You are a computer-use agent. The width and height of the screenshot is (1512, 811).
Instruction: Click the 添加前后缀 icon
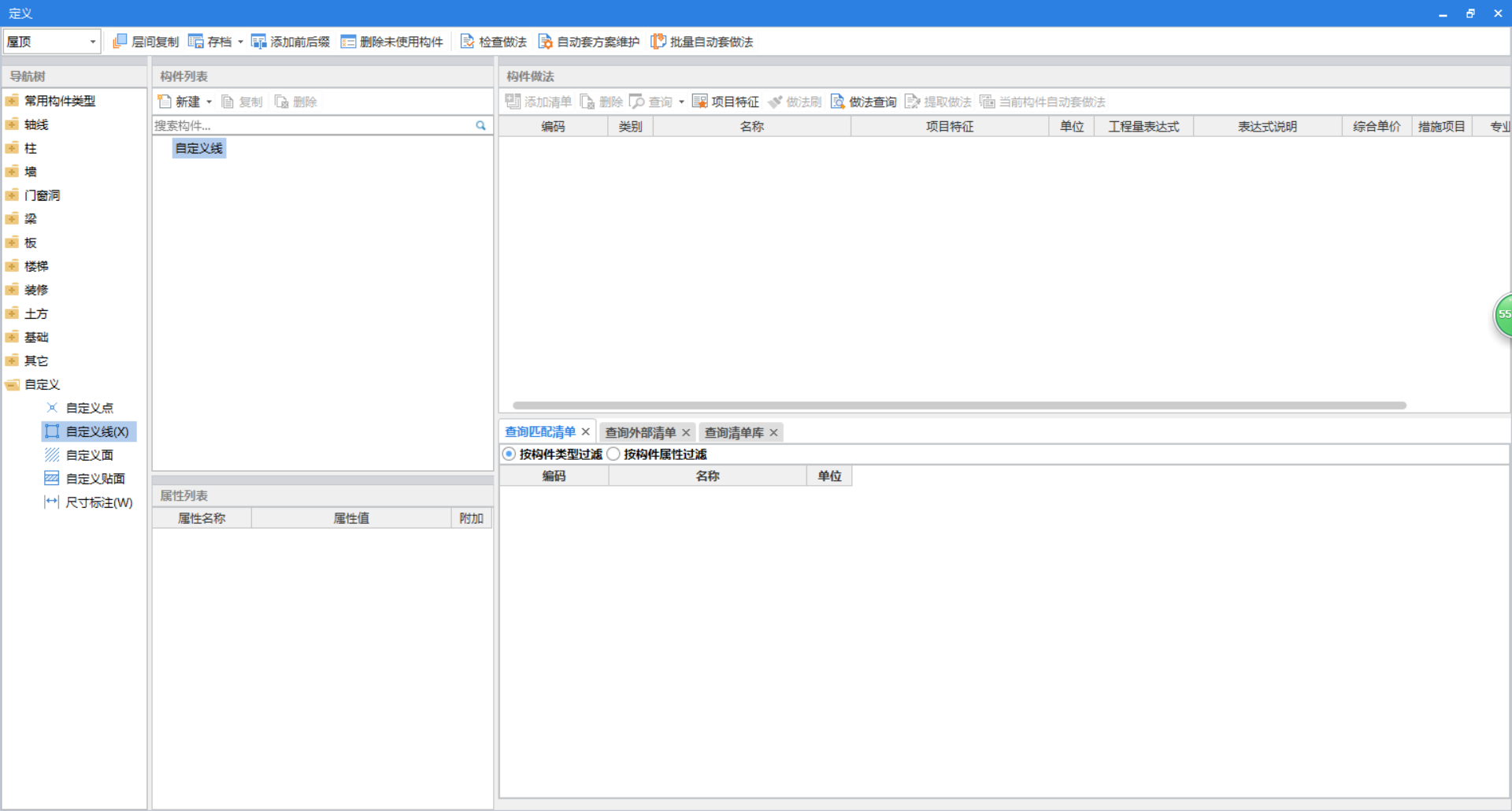pyautogui.click(x=258, y=41)
